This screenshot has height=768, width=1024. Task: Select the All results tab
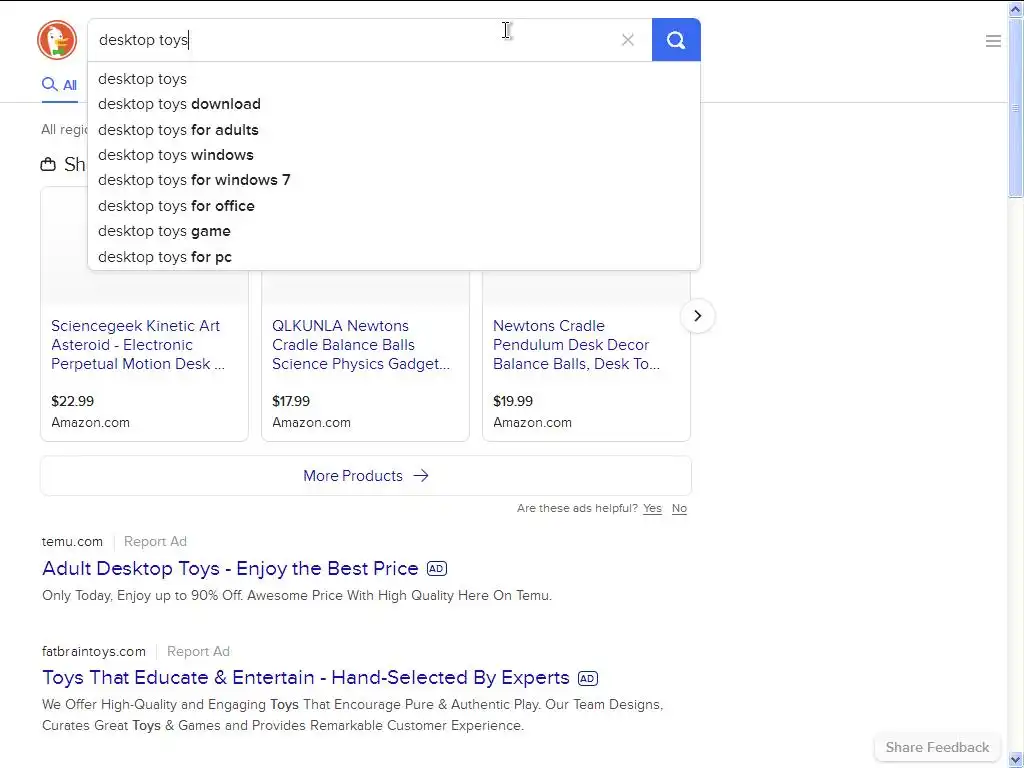tap(59, 85)
